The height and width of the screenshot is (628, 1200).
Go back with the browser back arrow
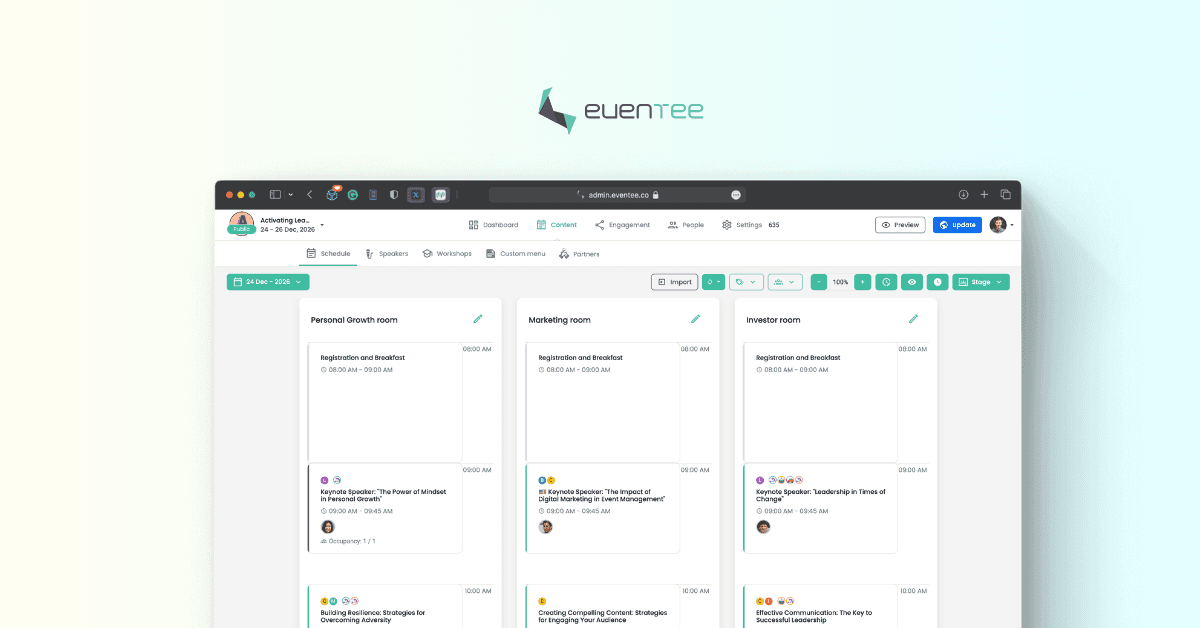(x=310, y=195)
